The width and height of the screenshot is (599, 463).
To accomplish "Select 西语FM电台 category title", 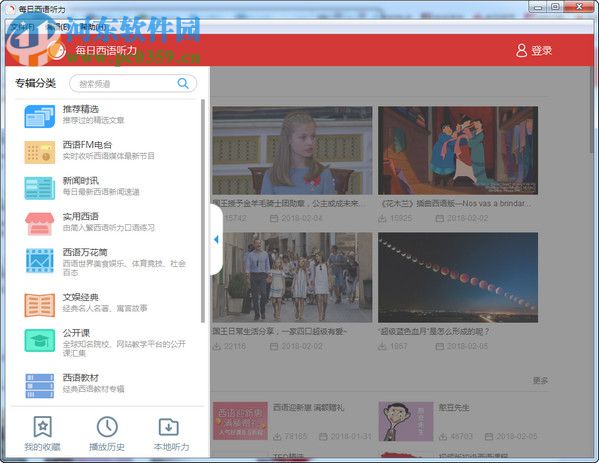I will [x=87, y=145].
